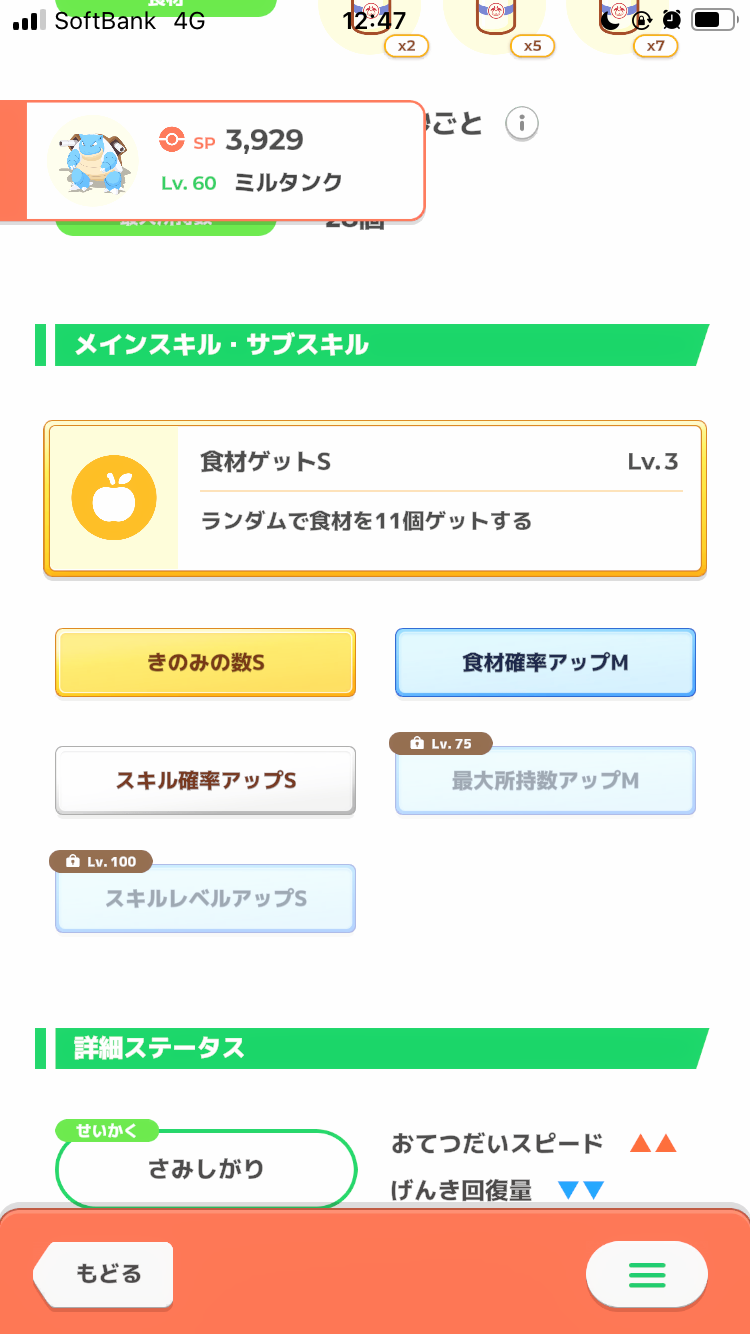
Task: Tap the orange up arrows for おてつだいスピード
Action: pos(653,1143)
